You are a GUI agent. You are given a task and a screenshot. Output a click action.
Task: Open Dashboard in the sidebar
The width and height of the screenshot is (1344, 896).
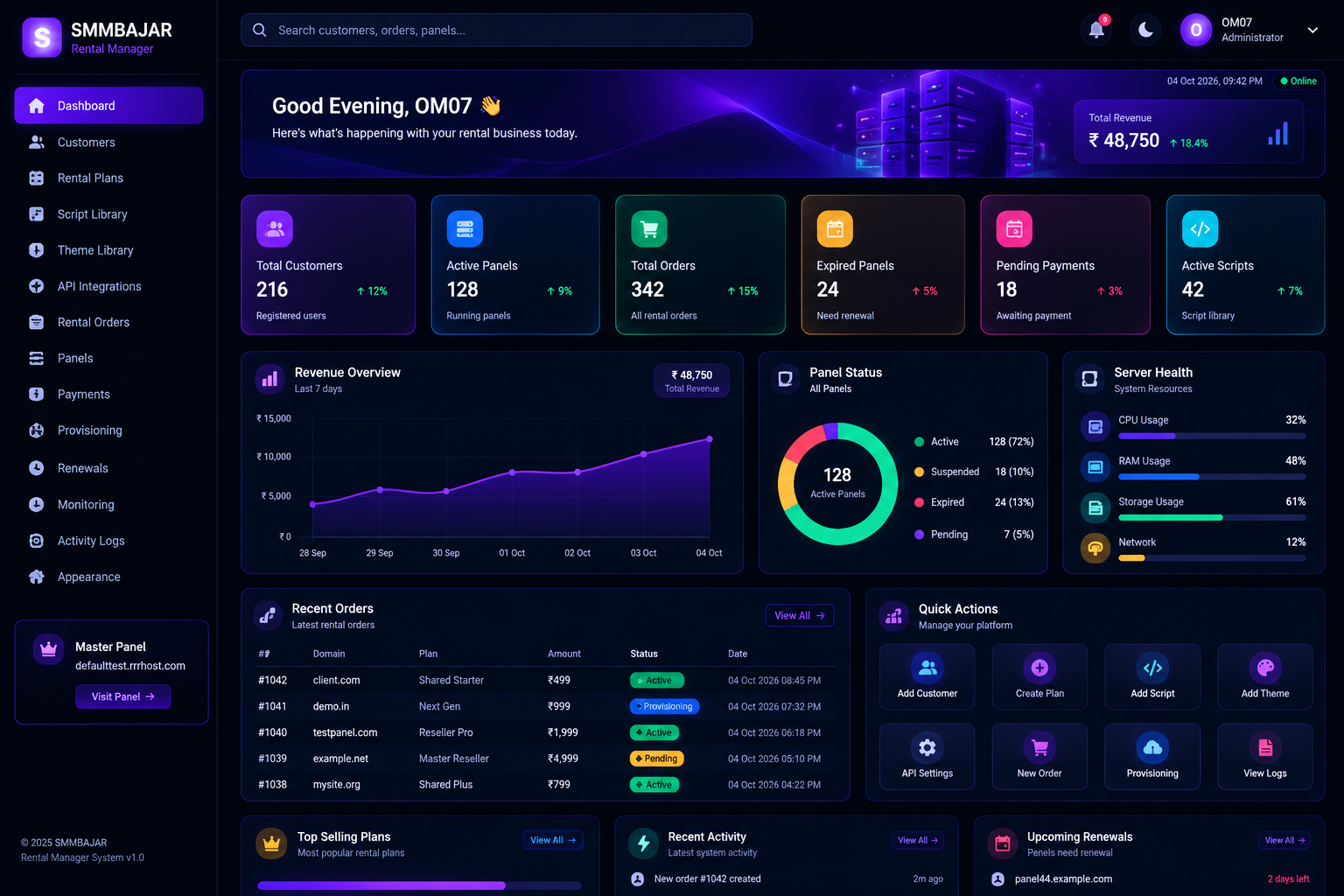pos(108,106)
